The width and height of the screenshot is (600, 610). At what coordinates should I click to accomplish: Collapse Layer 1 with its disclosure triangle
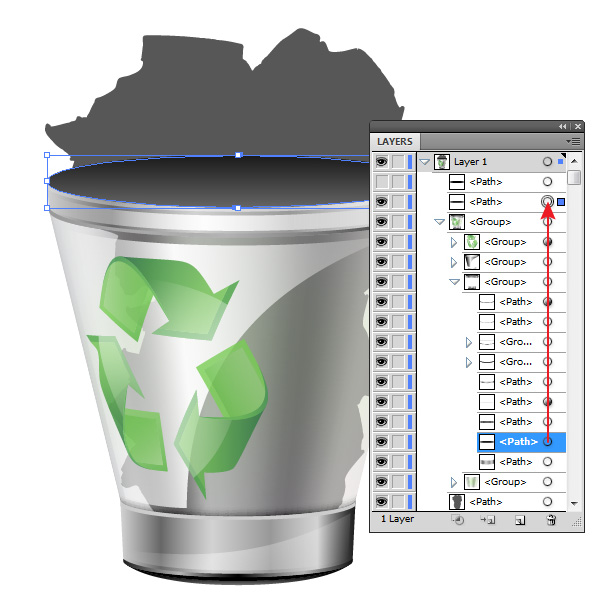point(425,162)
